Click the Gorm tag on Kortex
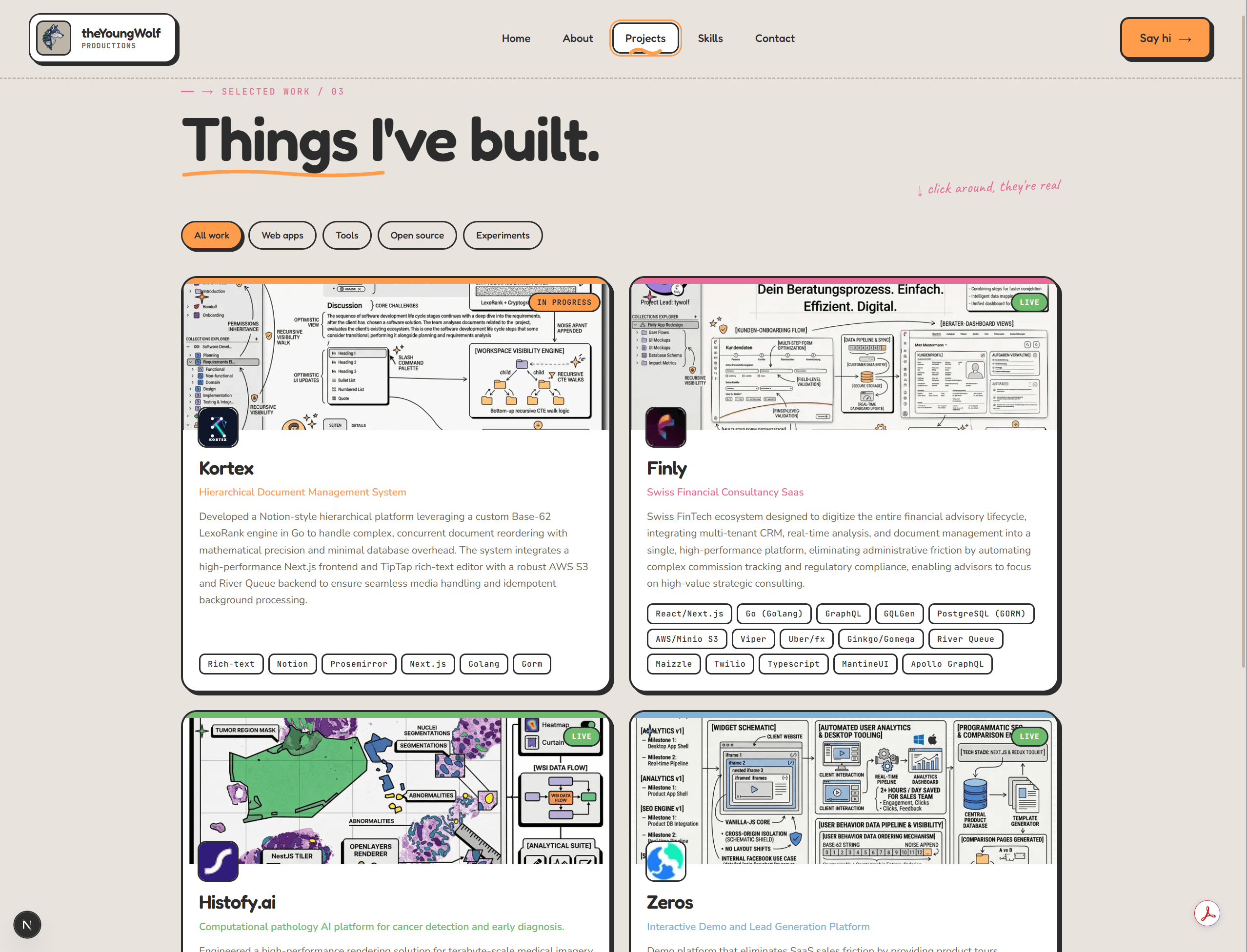 coord(532,664)
